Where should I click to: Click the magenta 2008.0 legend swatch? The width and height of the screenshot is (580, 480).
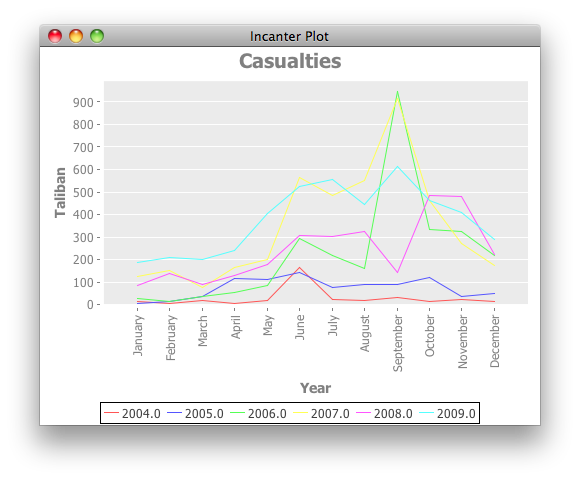[363, 413]
